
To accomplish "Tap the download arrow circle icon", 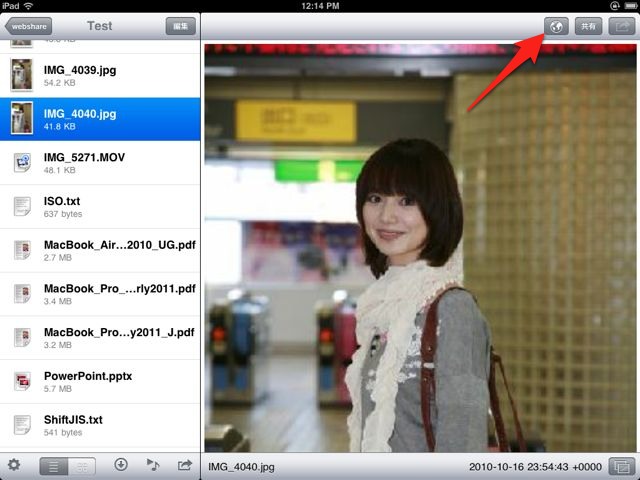I will (121, 464).
